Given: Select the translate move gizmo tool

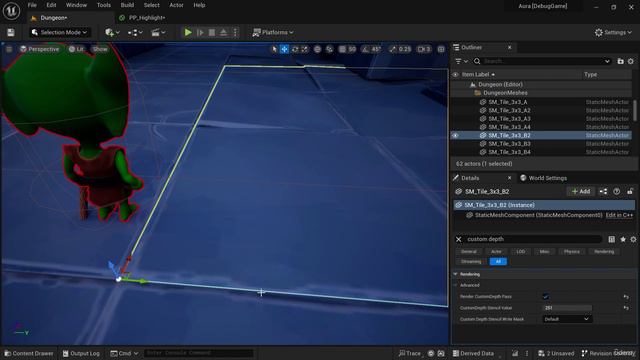Looking at the screenshot, I should [284, 49].
